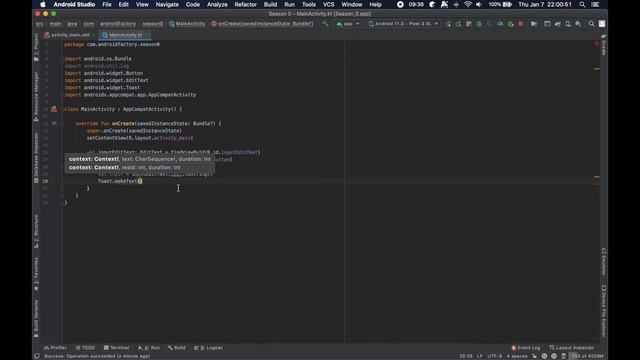Open the Navigate menu
Viewport: 640px width, 360px height.
pyautogui.click(x=167, y=4)
